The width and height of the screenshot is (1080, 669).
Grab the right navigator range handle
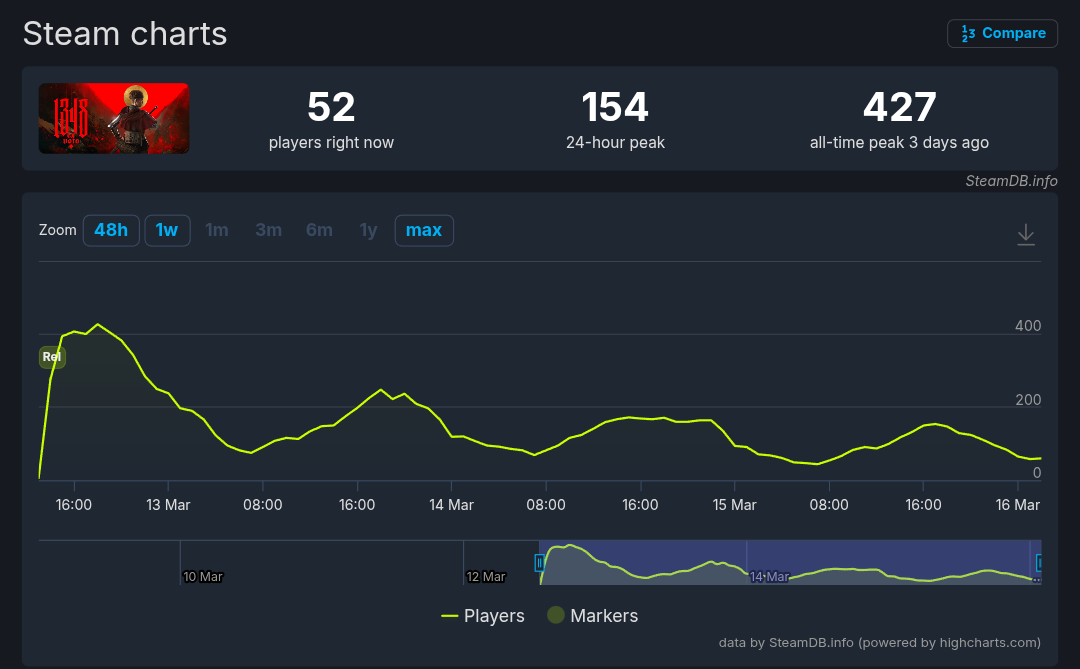[x=1038, y=563]
